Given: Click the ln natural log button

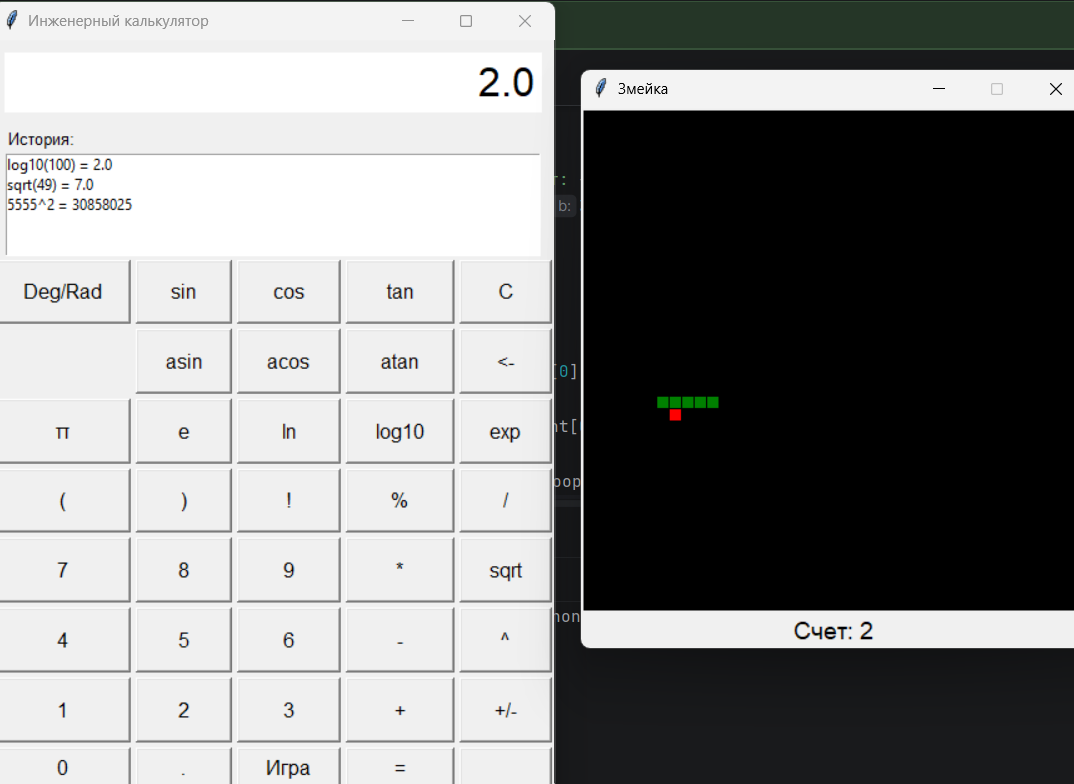Looking at the screenshot, I should tap(288, 431).
